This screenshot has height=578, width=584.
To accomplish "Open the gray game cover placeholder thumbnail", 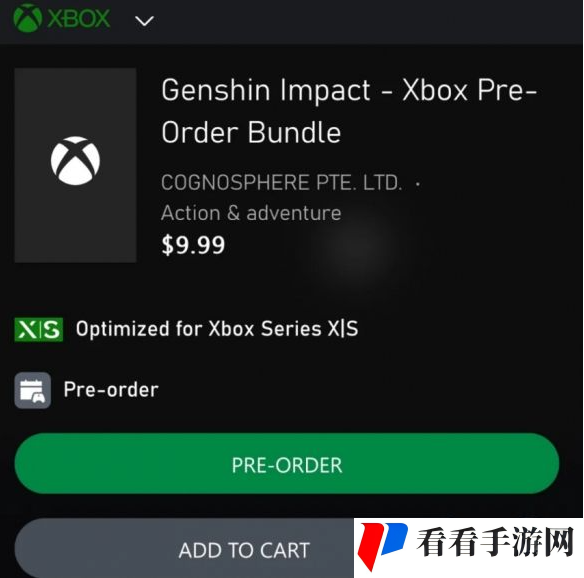I will tap(76, 165).
